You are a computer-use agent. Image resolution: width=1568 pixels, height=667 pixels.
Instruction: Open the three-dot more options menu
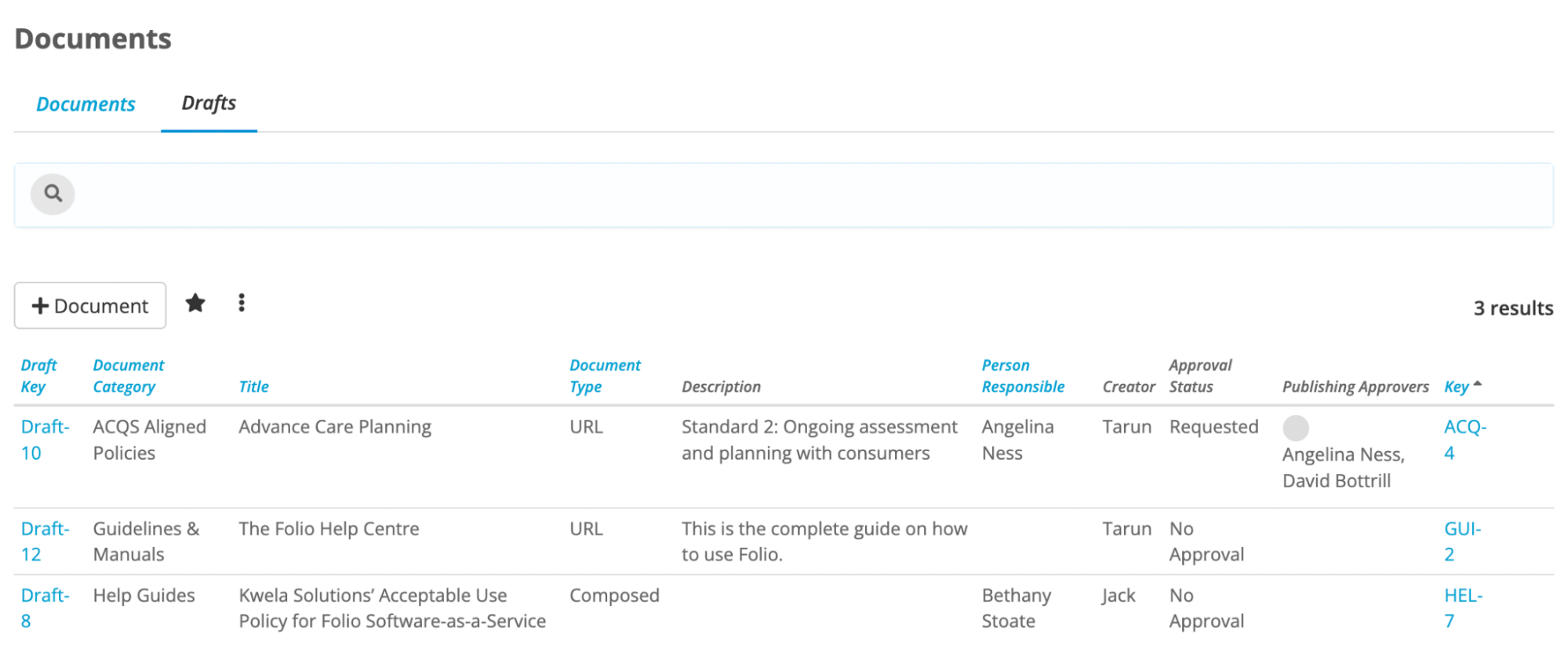point(242,303)
